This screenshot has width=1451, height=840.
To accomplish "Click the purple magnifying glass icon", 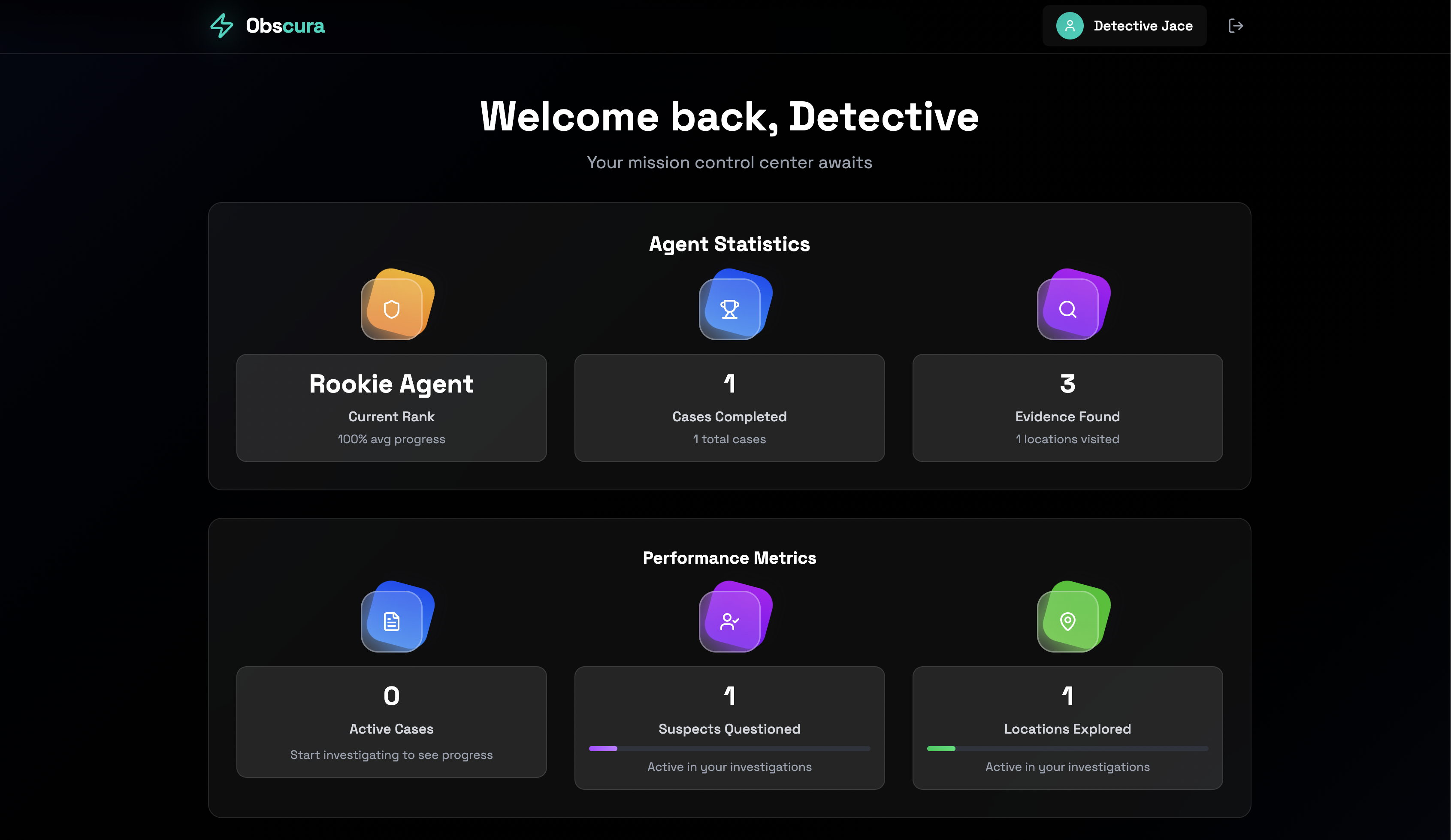I will coord(1067,309).
